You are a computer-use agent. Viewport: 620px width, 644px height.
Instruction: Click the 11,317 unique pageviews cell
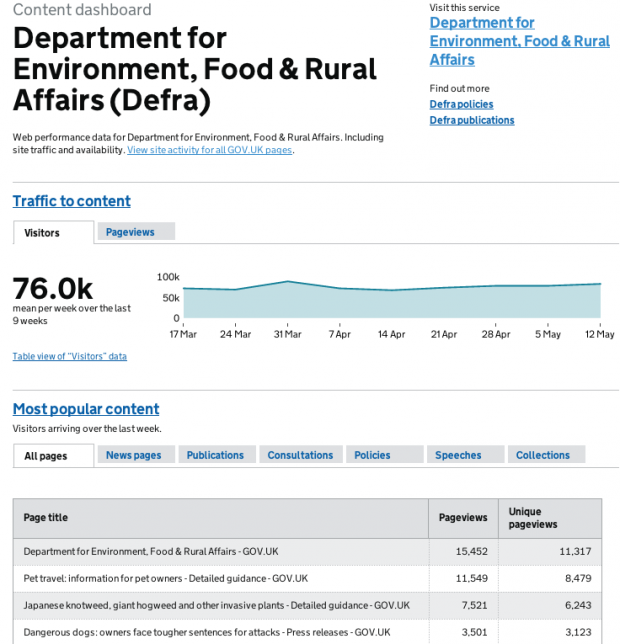[x=550, y=552]
